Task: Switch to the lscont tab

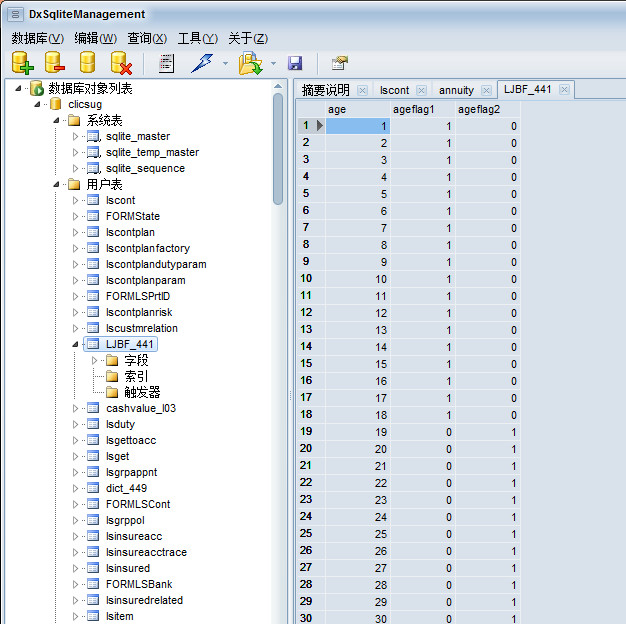Action: click(x=394, y=91)
